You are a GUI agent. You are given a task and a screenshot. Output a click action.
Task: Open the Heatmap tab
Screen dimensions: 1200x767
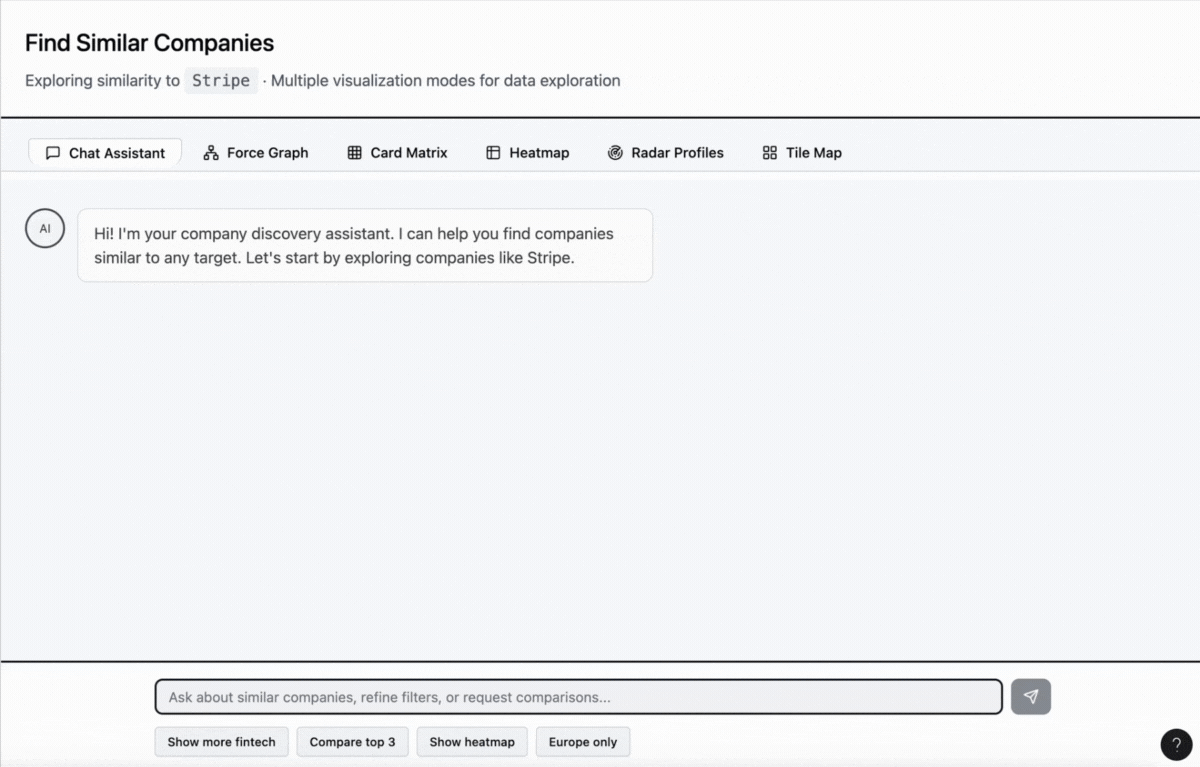click(x=528, y=153)
